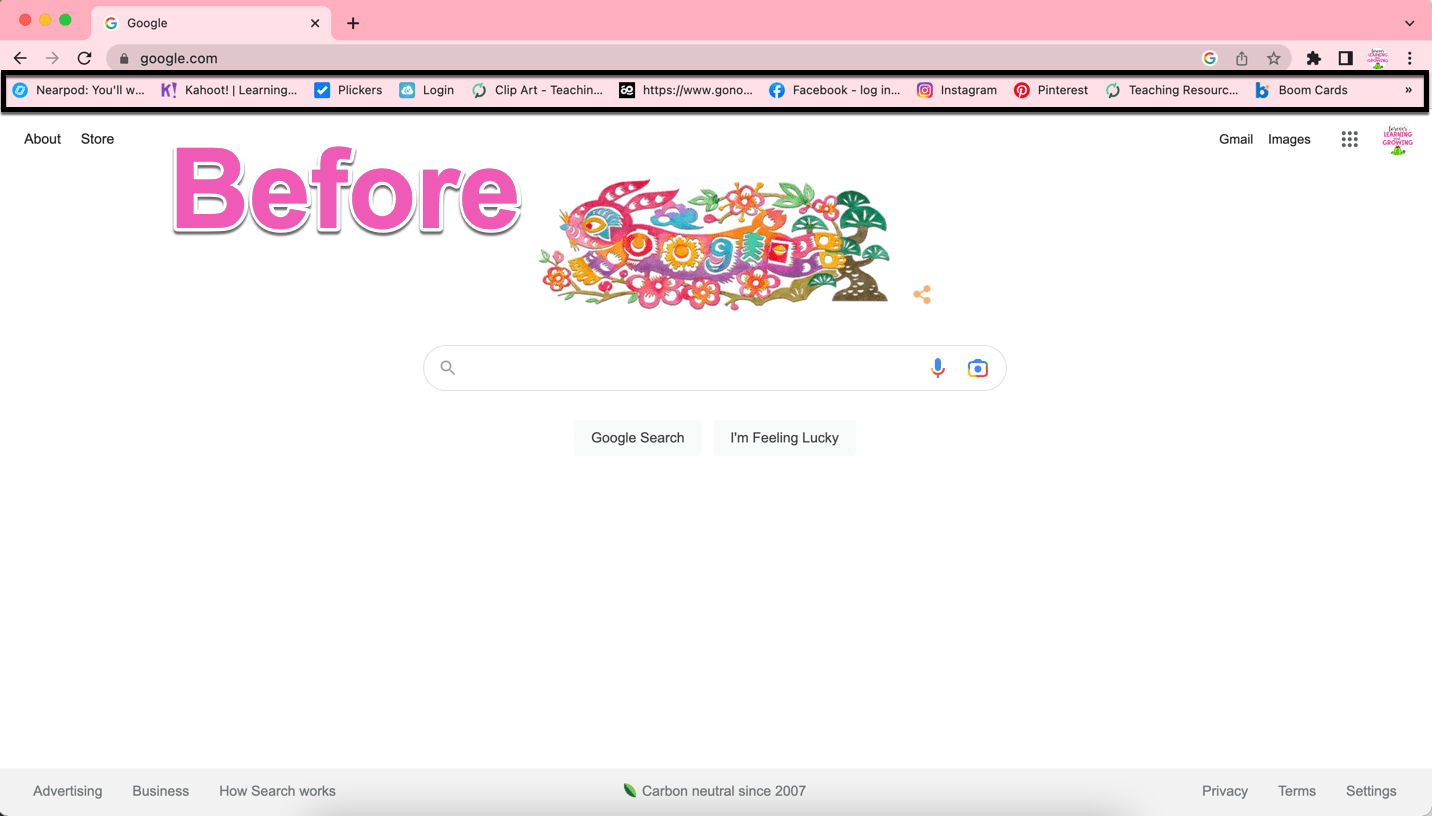Open the Gmail link
The width and height of the screenshot is (1432, 816).
(x=1236, y=139)
